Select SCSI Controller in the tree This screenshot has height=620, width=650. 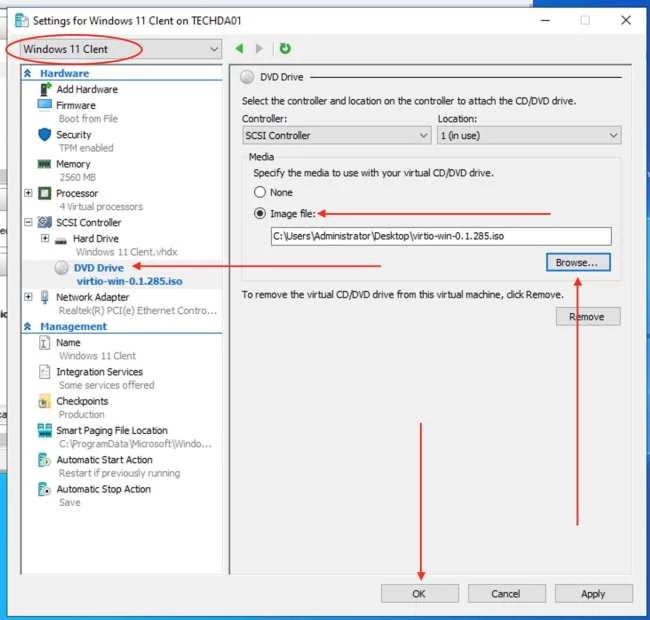(89, 223)
